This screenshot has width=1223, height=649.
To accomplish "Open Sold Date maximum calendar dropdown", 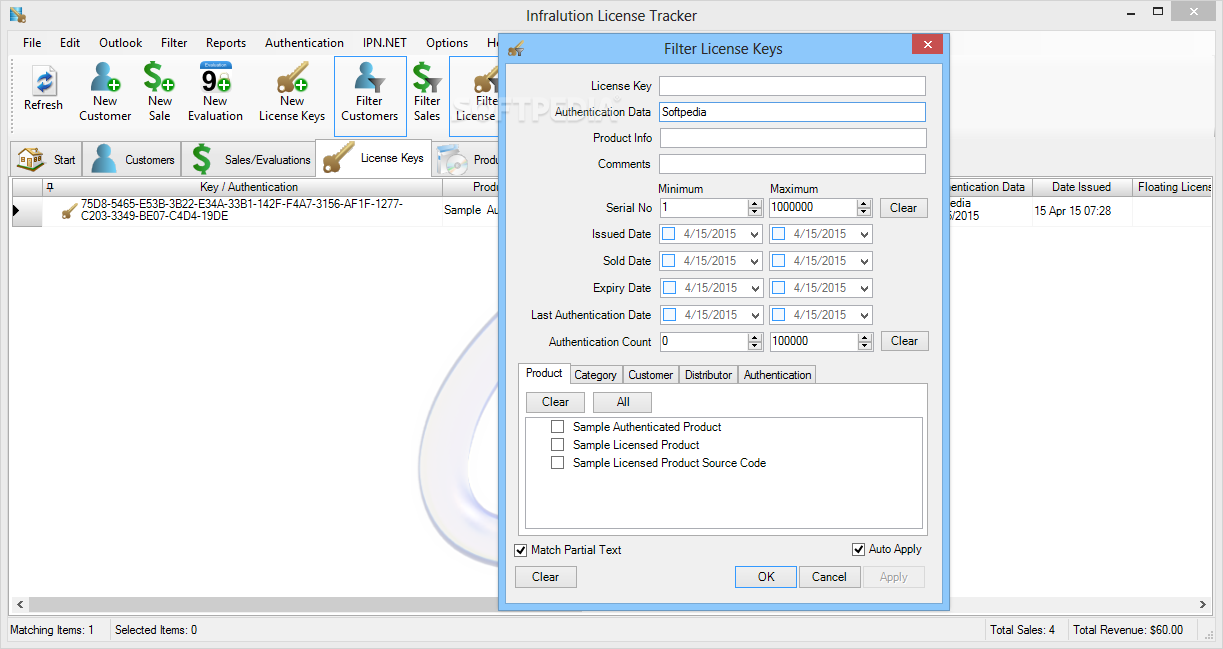I will 864,261.
